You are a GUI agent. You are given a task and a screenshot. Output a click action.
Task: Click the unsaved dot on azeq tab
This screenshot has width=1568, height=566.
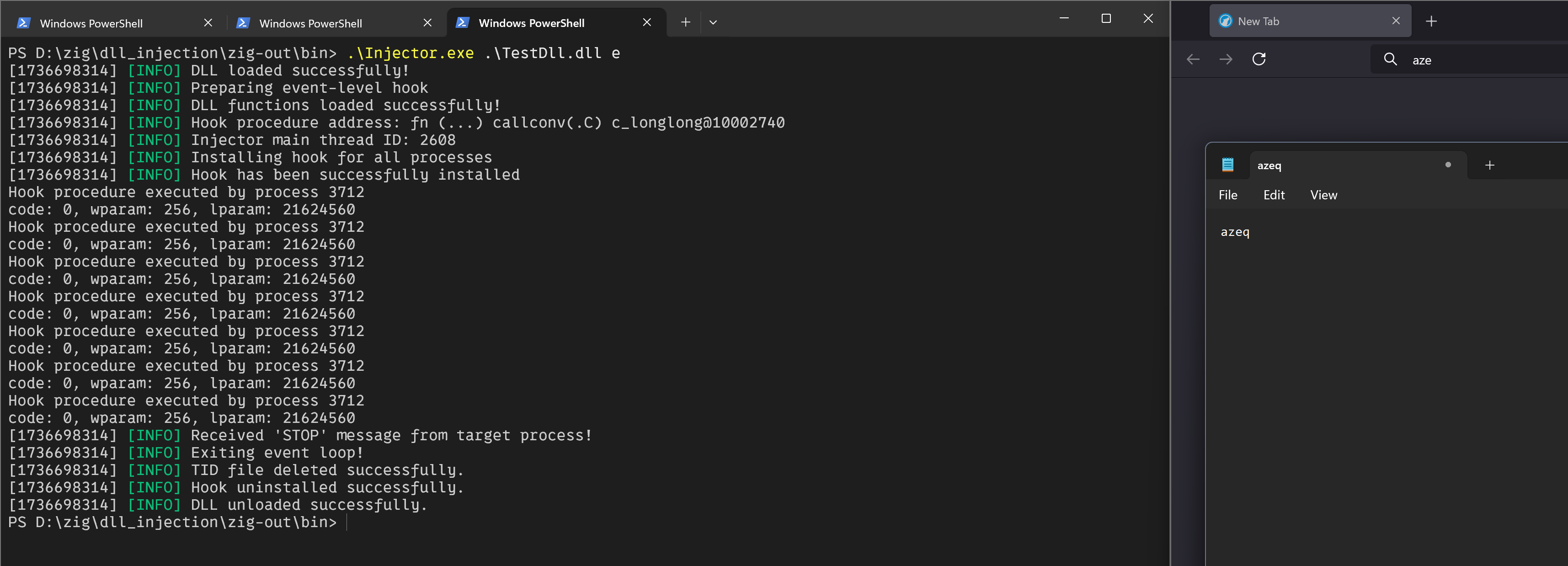1448,165
